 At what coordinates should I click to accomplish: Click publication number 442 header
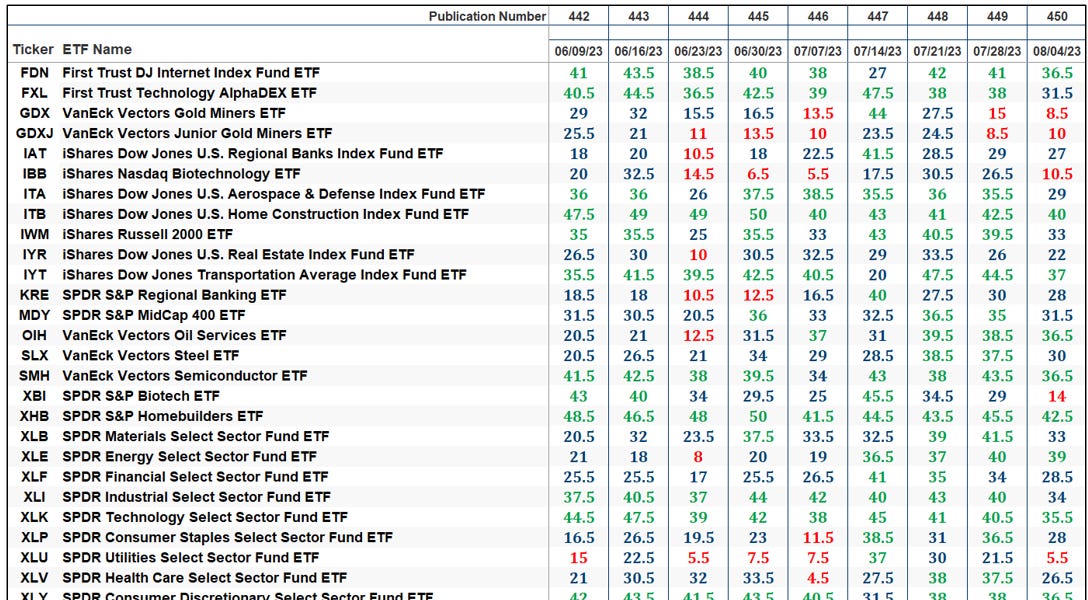click(x=578, y=16)
